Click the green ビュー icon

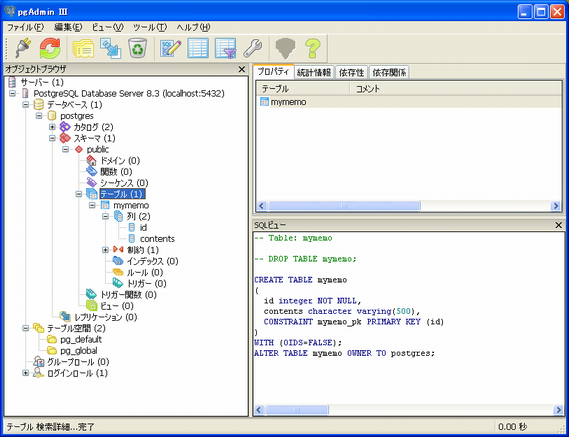[x=91, y=306]
